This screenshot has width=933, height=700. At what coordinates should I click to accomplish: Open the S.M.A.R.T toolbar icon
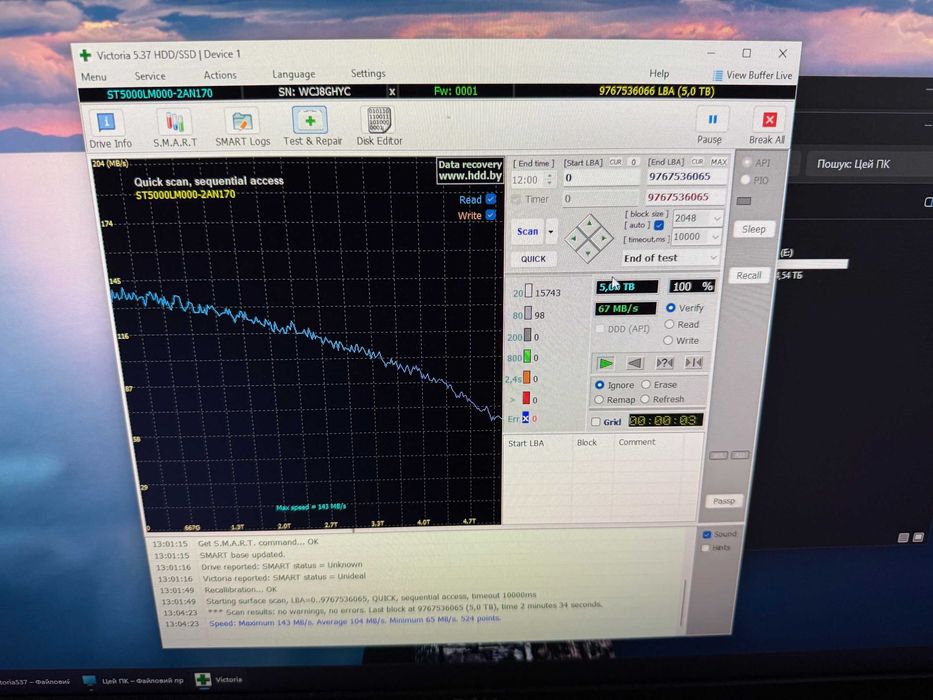click(x=175, y=129)
